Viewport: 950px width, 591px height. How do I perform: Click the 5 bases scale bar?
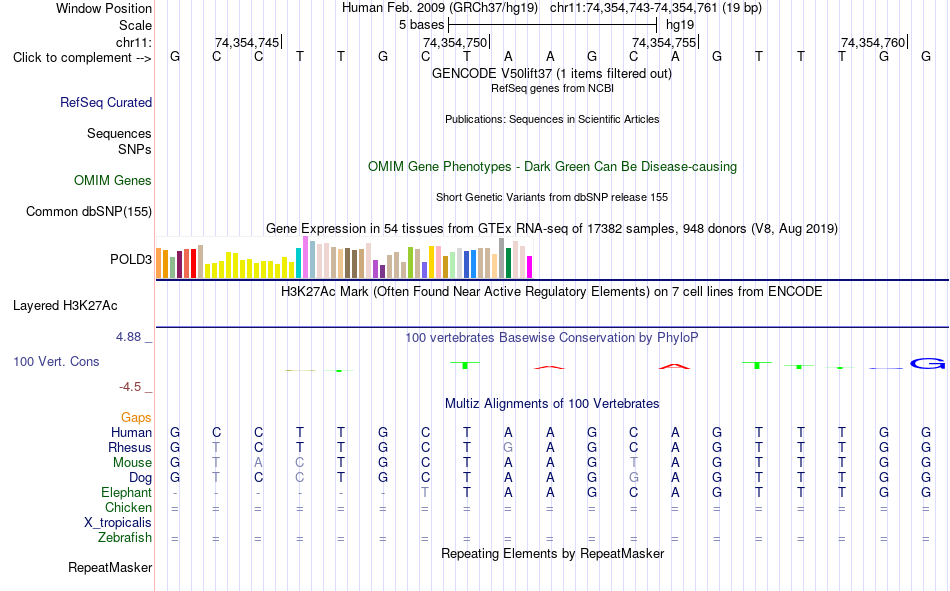[x=553, y=25]
